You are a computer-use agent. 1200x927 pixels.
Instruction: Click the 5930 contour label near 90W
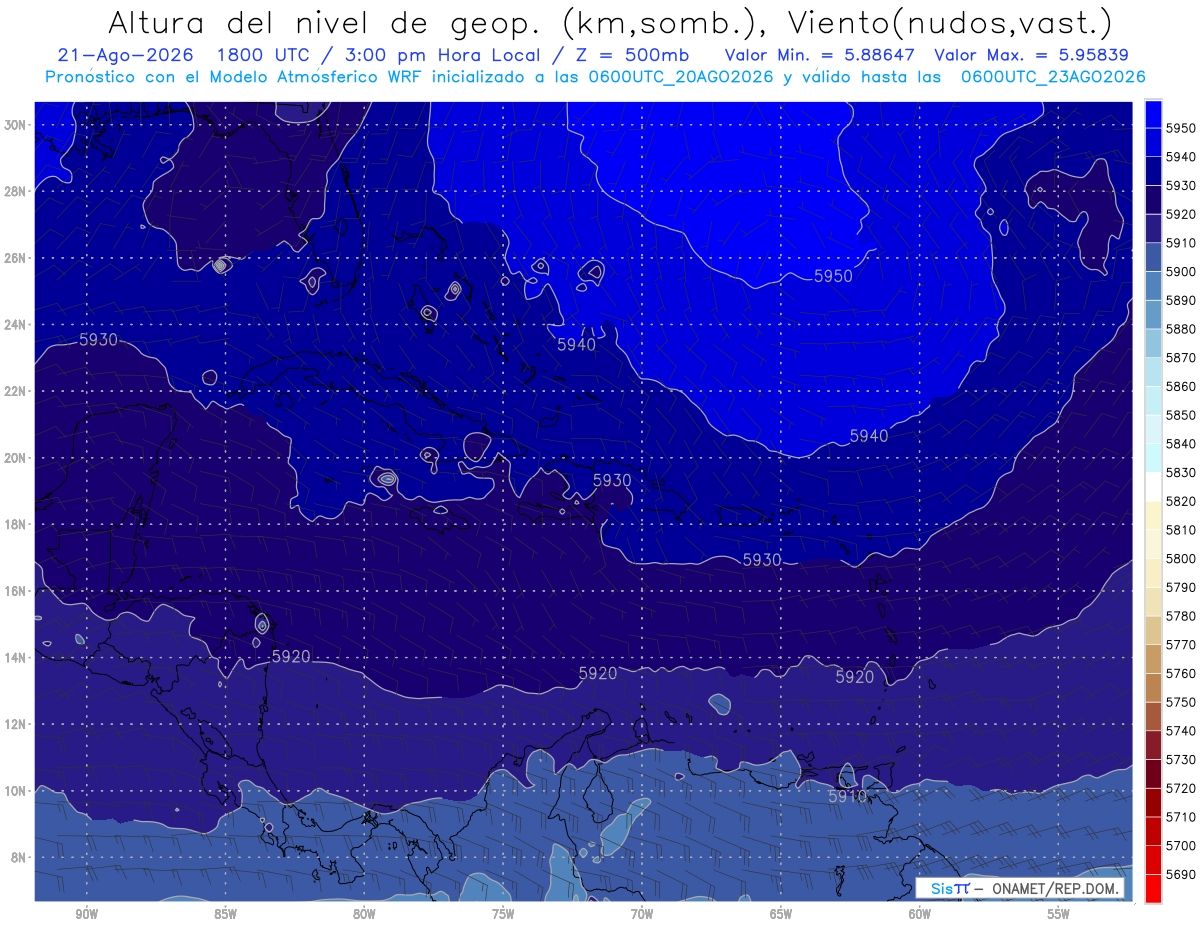click(98, 340)
